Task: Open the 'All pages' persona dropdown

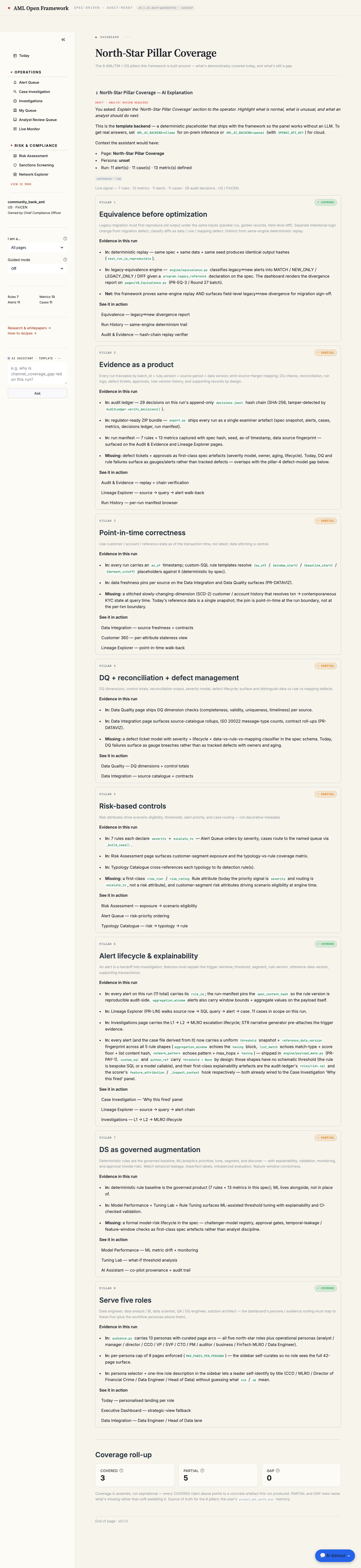Action: click(x=37, y=248)
